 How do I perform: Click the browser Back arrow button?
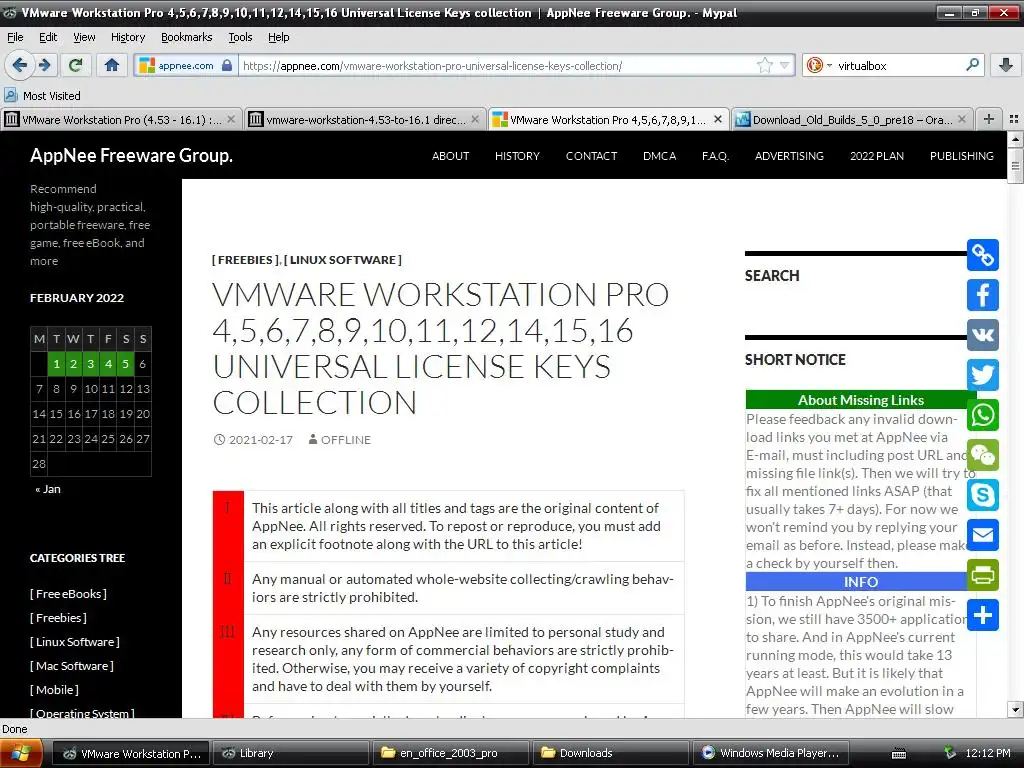pos(20,65)
